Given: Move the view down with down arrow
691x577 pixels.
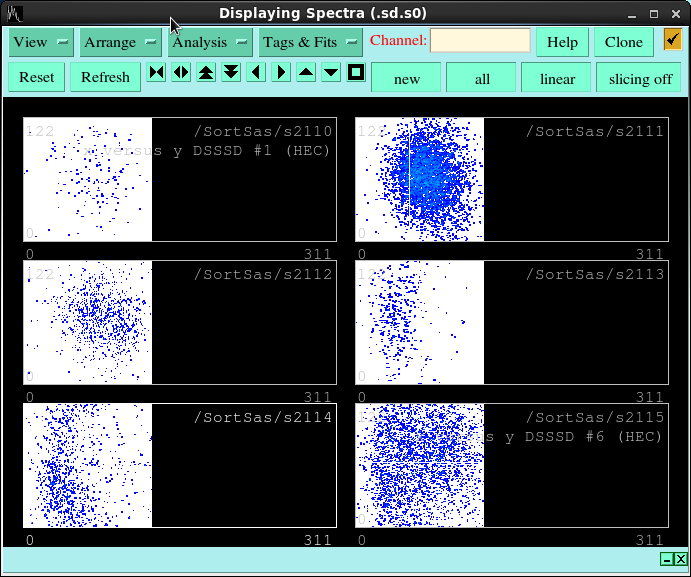Looking at the screenshot, I should tap(331, 72).
